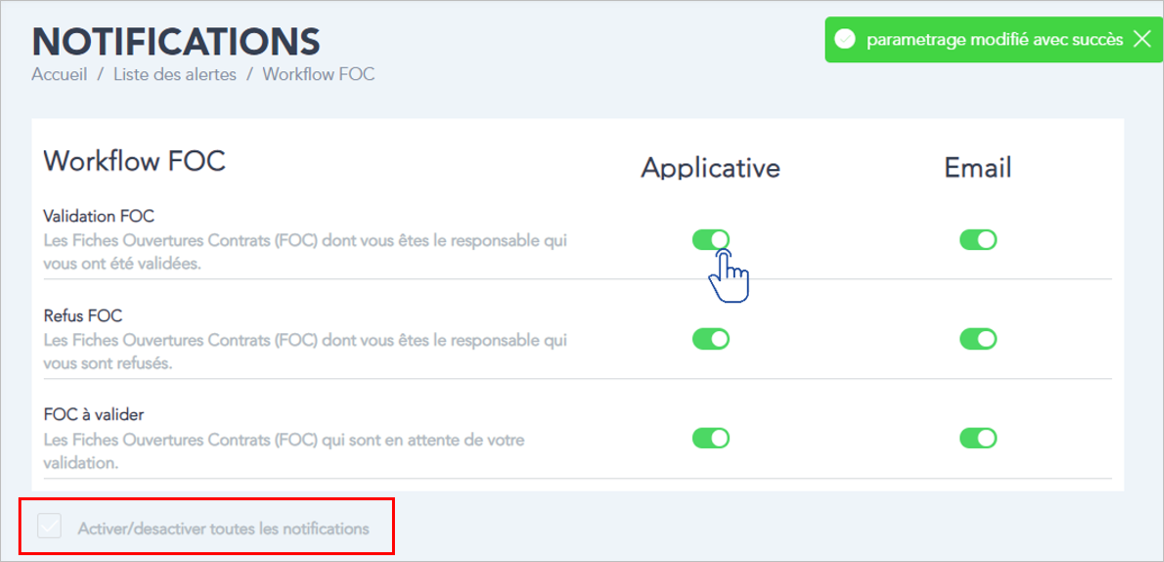
Task: Click the checkmark icon in the success toast
Action: (x=845, y=39)
